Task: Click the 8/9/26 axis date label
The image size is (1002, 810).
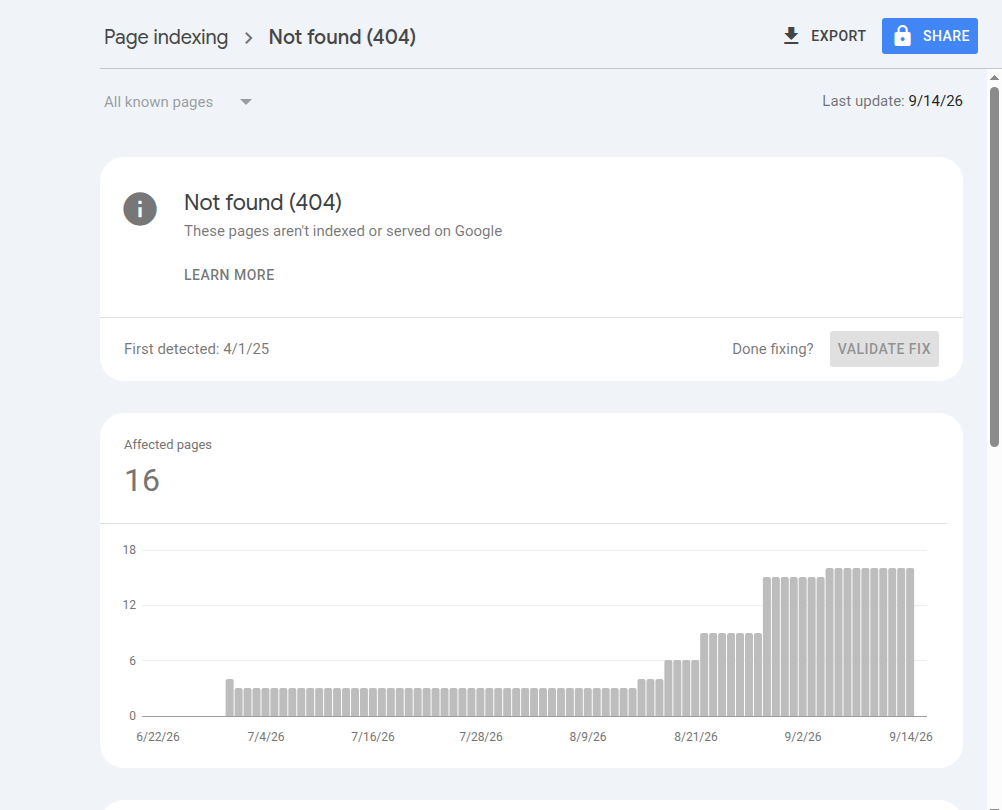Action: coord(588,737)
